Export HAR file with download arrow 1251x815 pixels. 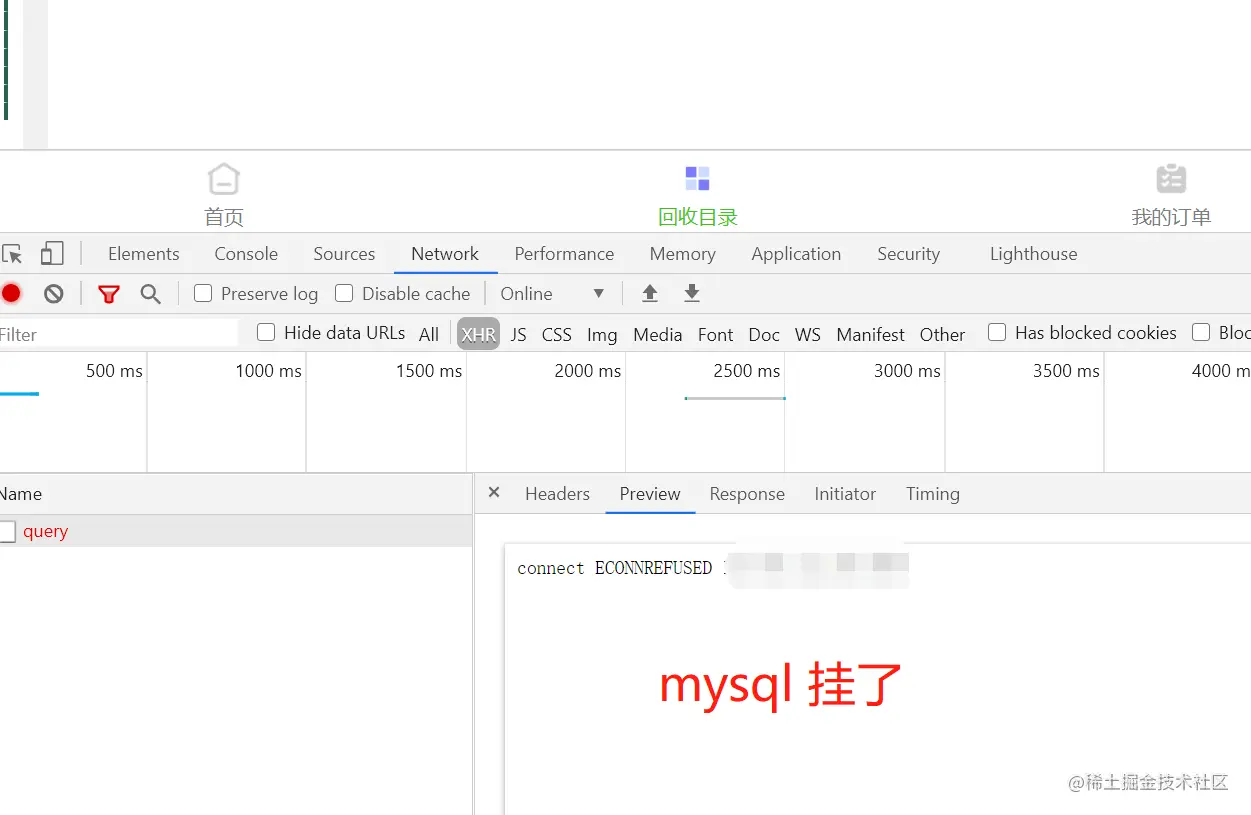click(692, 293)
